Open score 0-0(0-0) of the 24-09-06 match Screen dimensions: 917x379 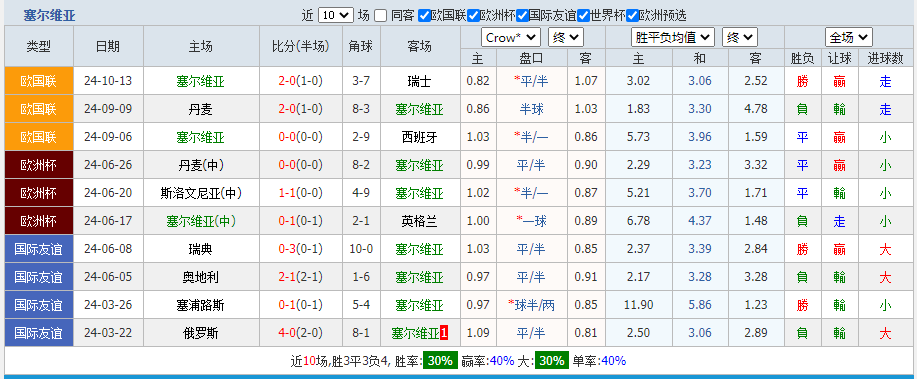[x=301, y=137]
